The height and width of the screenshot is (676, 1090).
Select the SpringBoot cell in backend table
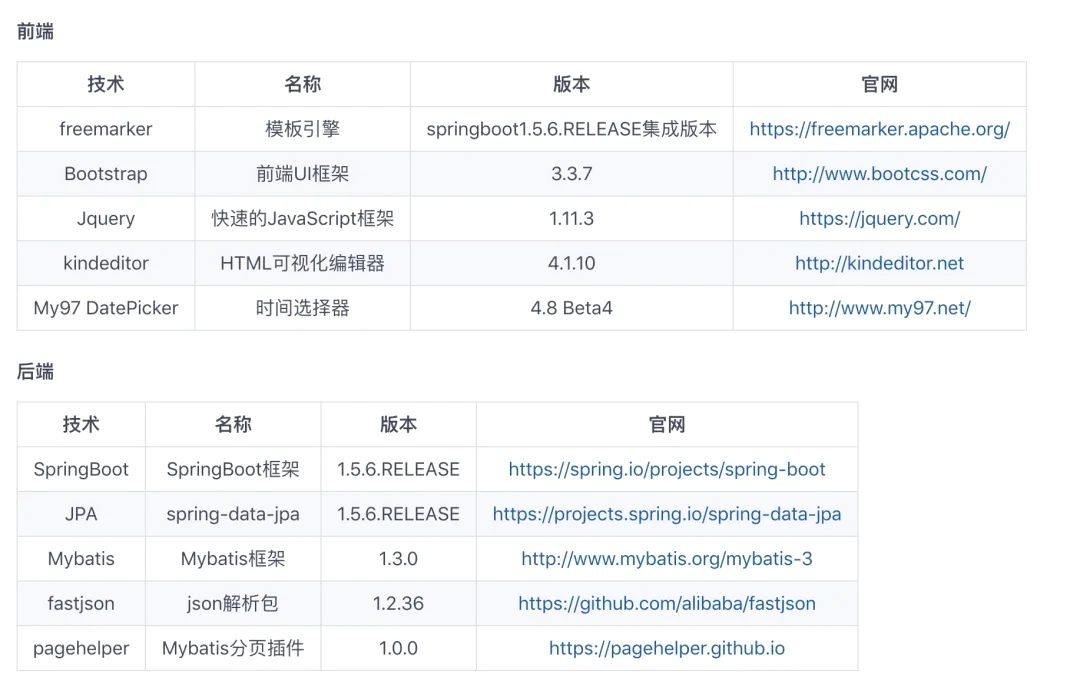[x=81, y=469]
